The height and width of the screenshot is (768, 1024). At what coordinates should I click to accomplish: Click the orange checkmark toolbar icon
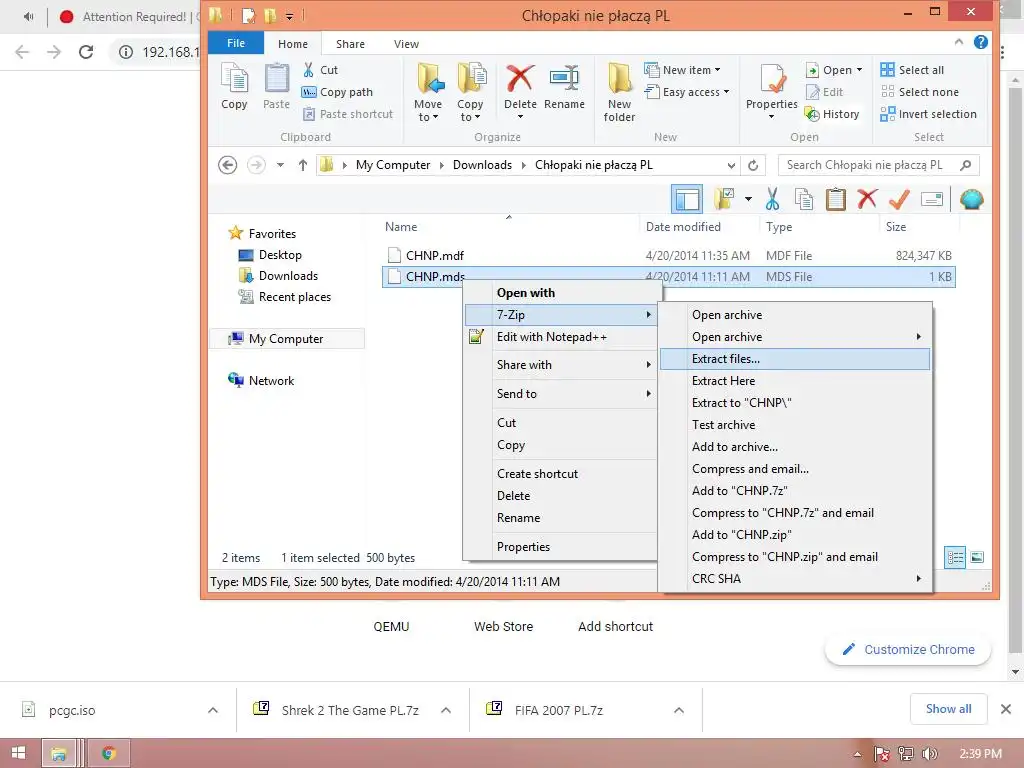[x=899, y=199]
